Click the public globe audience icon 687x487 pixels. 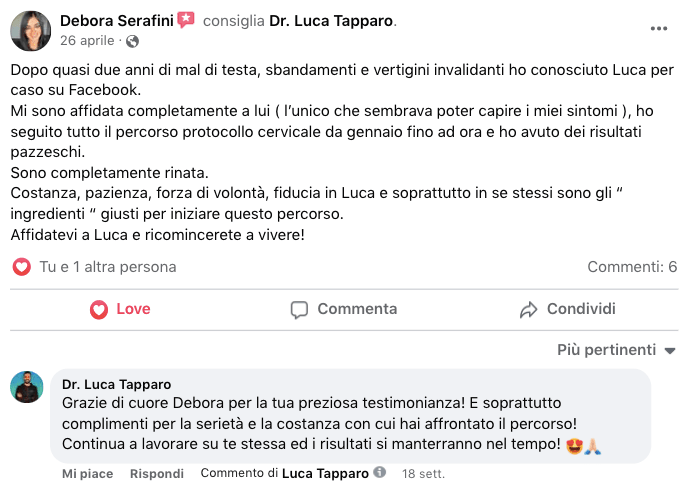point(133,41)
